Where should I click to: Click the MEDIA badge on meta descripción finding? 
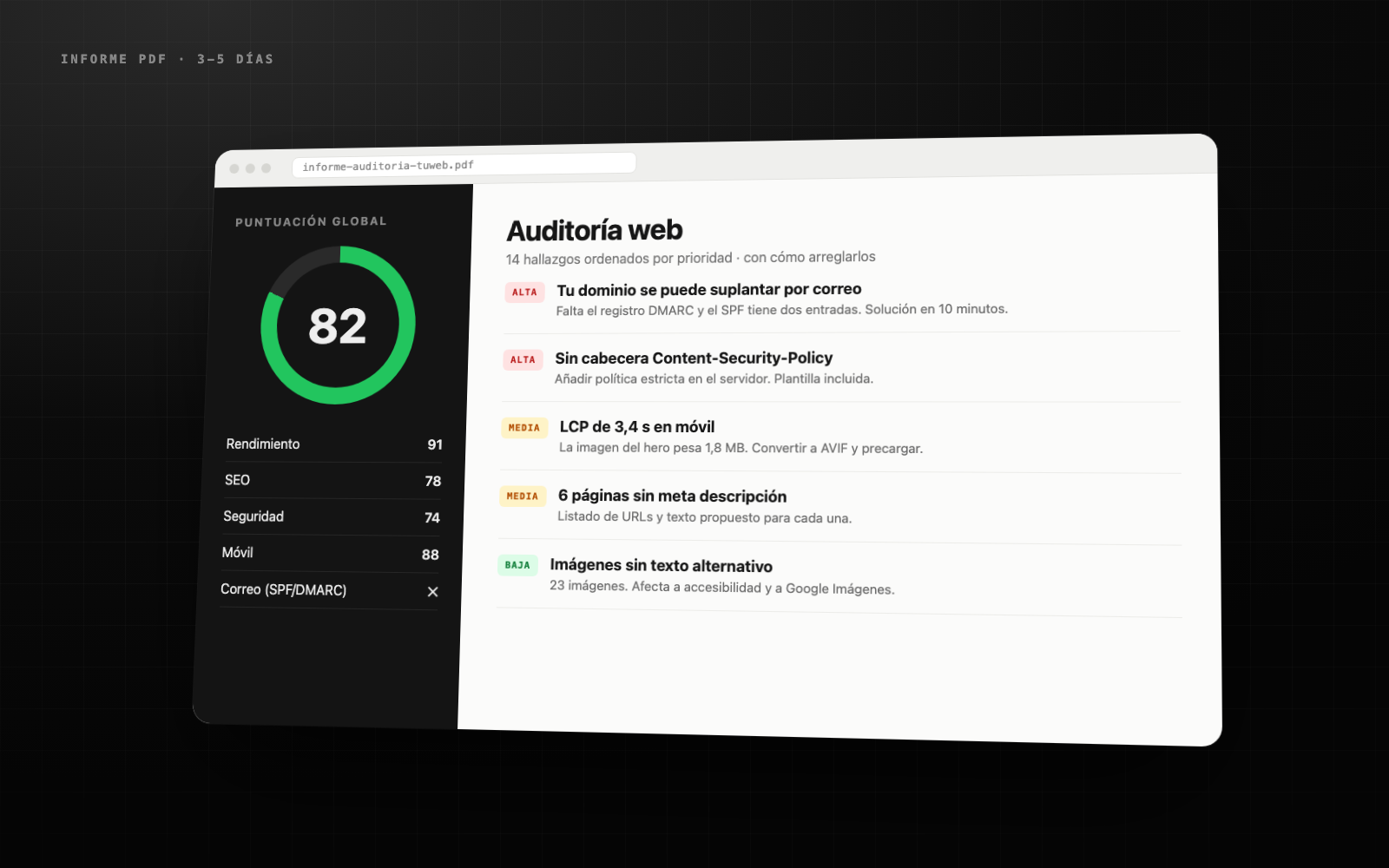tap(522, 496)
